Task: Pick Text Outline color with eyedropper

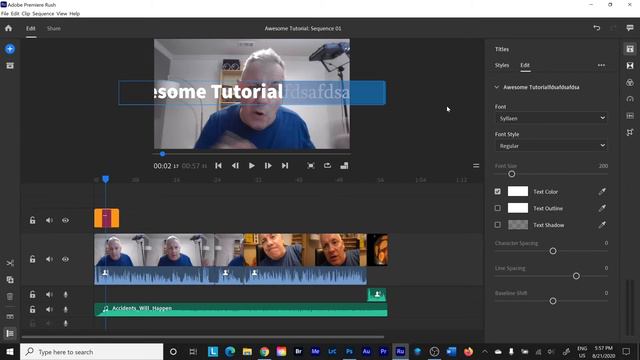Action: [x=602, y=208]
